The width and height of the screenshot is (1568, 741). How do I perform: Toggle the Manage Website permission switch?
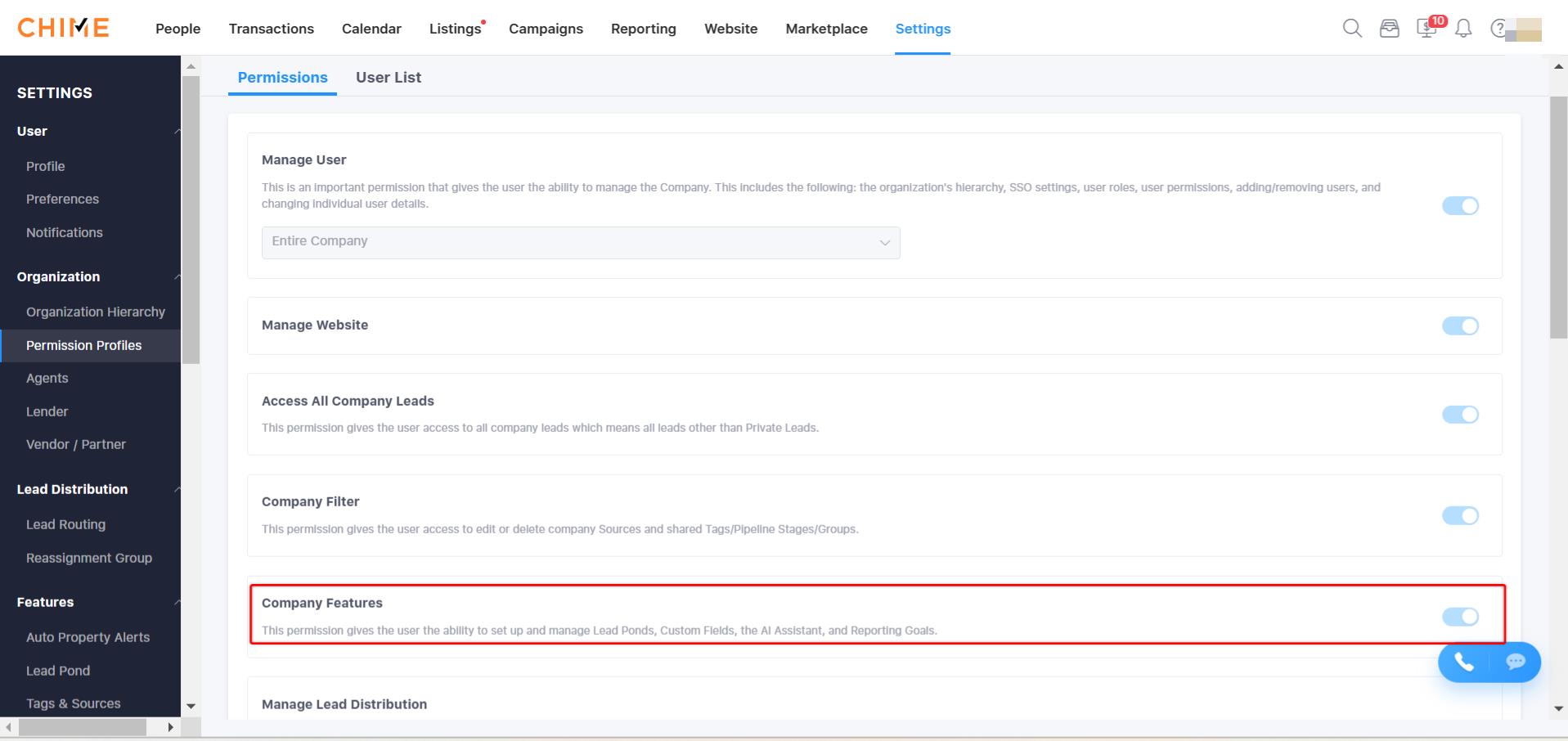[1460, 326]
